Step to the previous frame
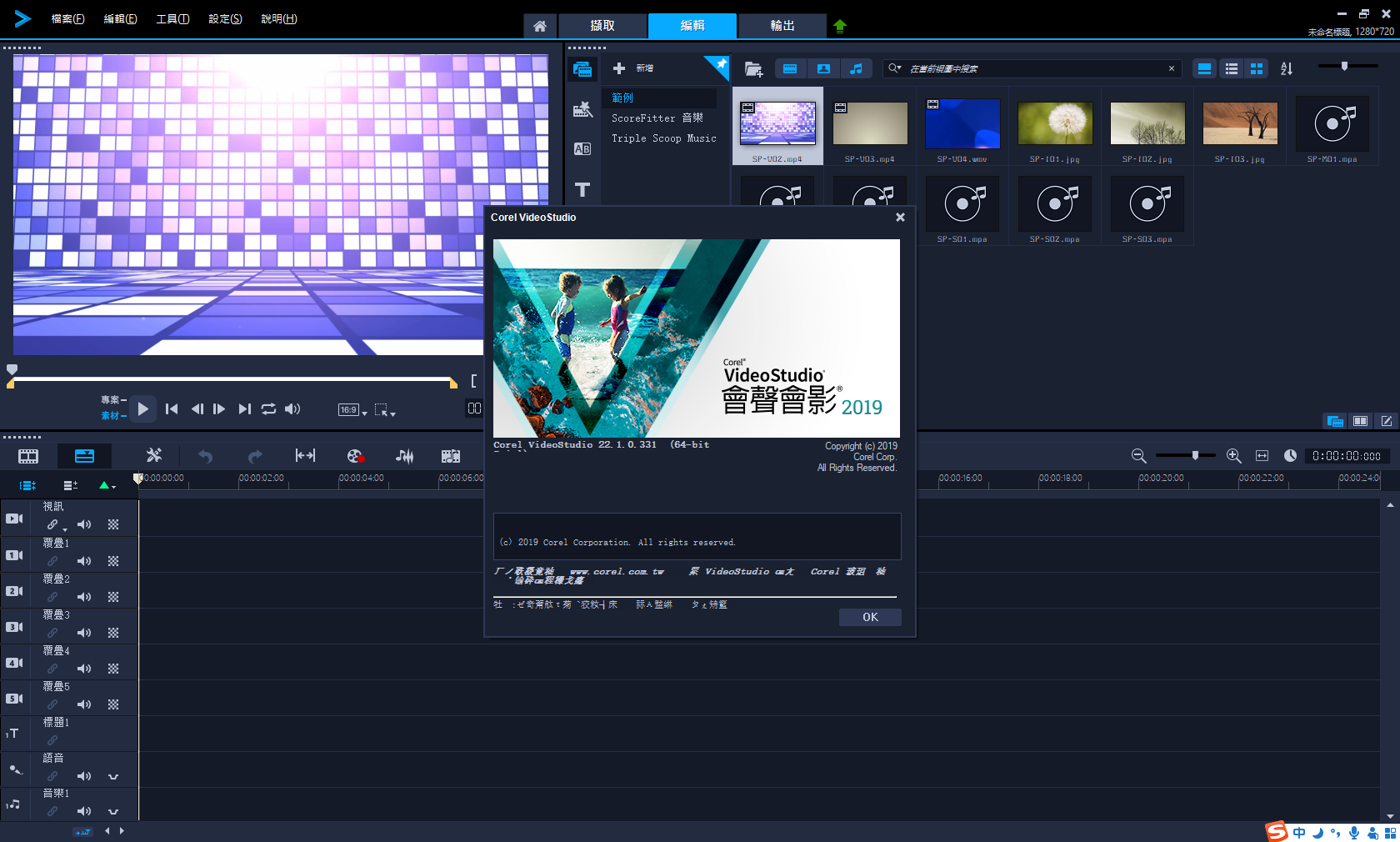The width and height of the screenshot is (1400, 842). (x=197, y=409)
